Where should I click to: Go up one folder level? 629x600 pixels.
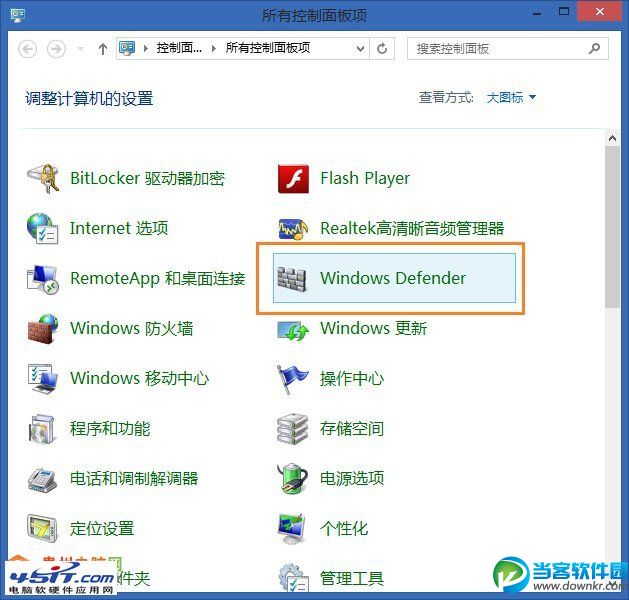tap(103, 49)
